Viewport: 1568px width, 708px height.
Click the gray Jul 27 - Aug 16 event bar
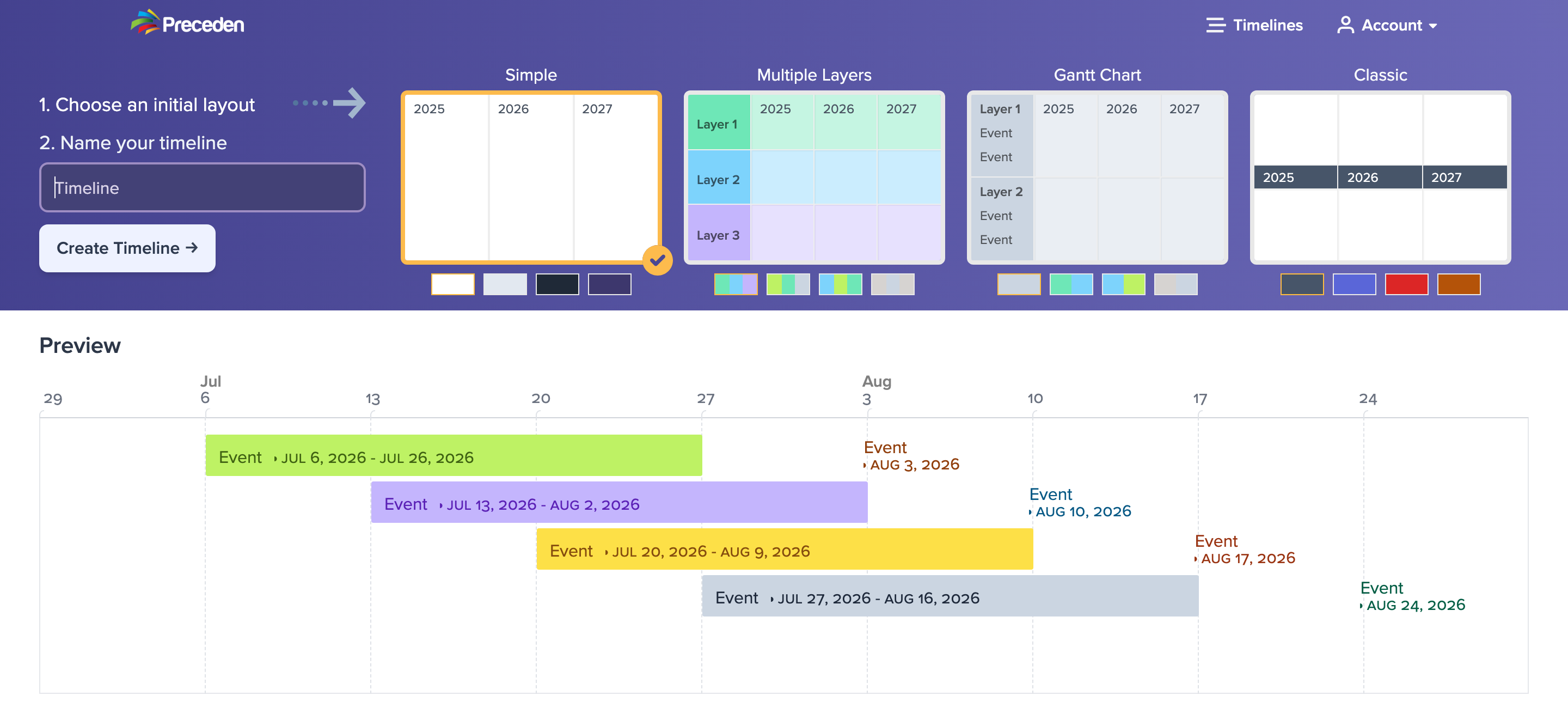click(950, 596)
